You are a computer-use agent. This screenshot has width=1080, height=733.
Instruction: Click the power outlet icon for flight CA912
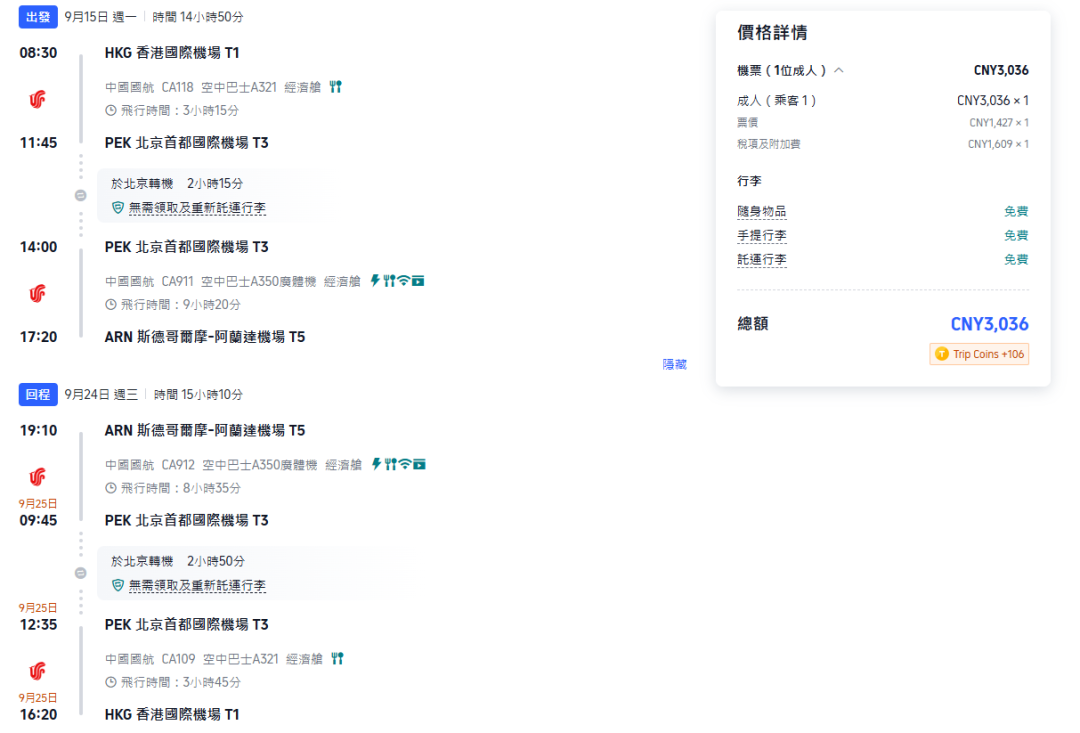tap(376, 463)
